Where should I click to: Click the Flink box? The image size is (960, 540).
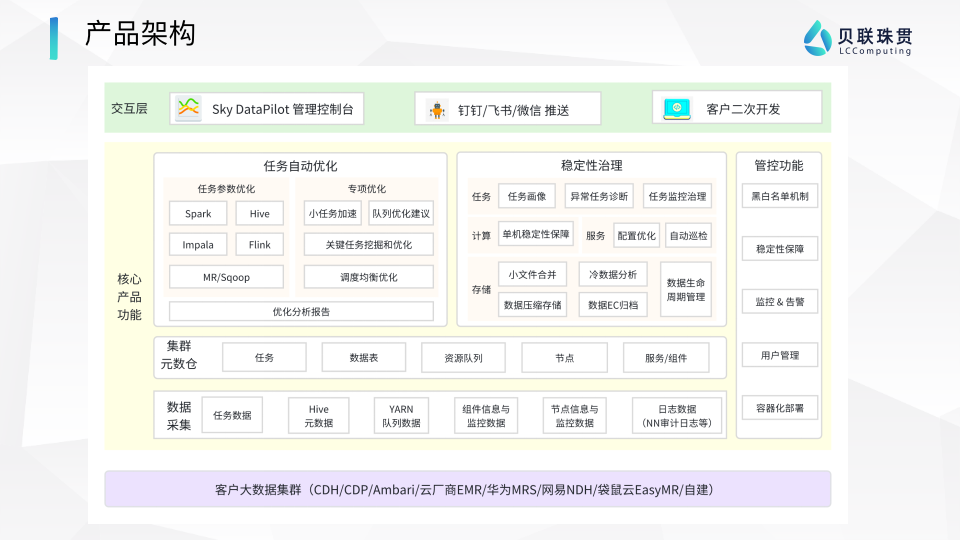pyautogui.click(x=260, y=245)
